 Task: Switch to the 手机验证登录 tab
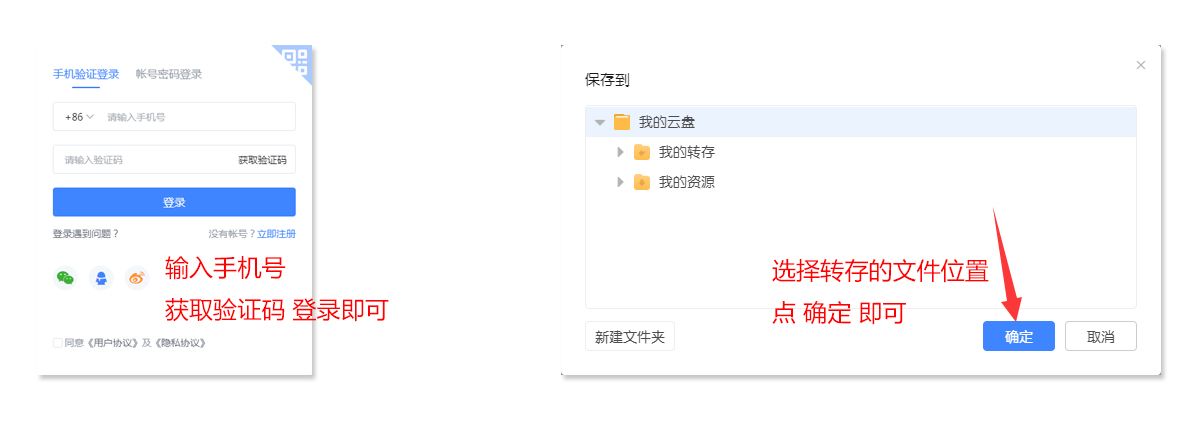pos(86,74)
